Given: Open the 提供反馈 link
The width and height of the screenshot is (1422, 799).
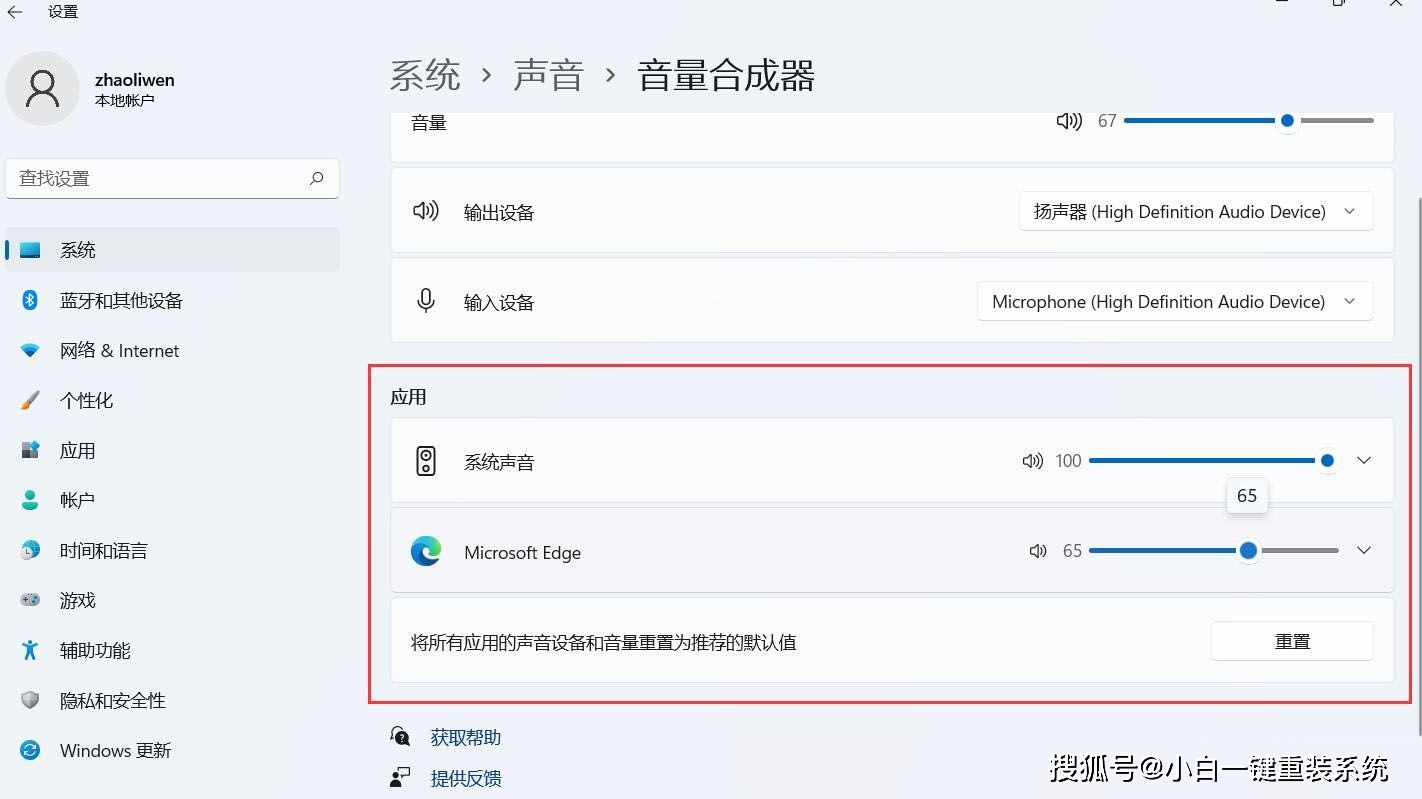Looking at the screenshot, I should (x=466, y=778).
